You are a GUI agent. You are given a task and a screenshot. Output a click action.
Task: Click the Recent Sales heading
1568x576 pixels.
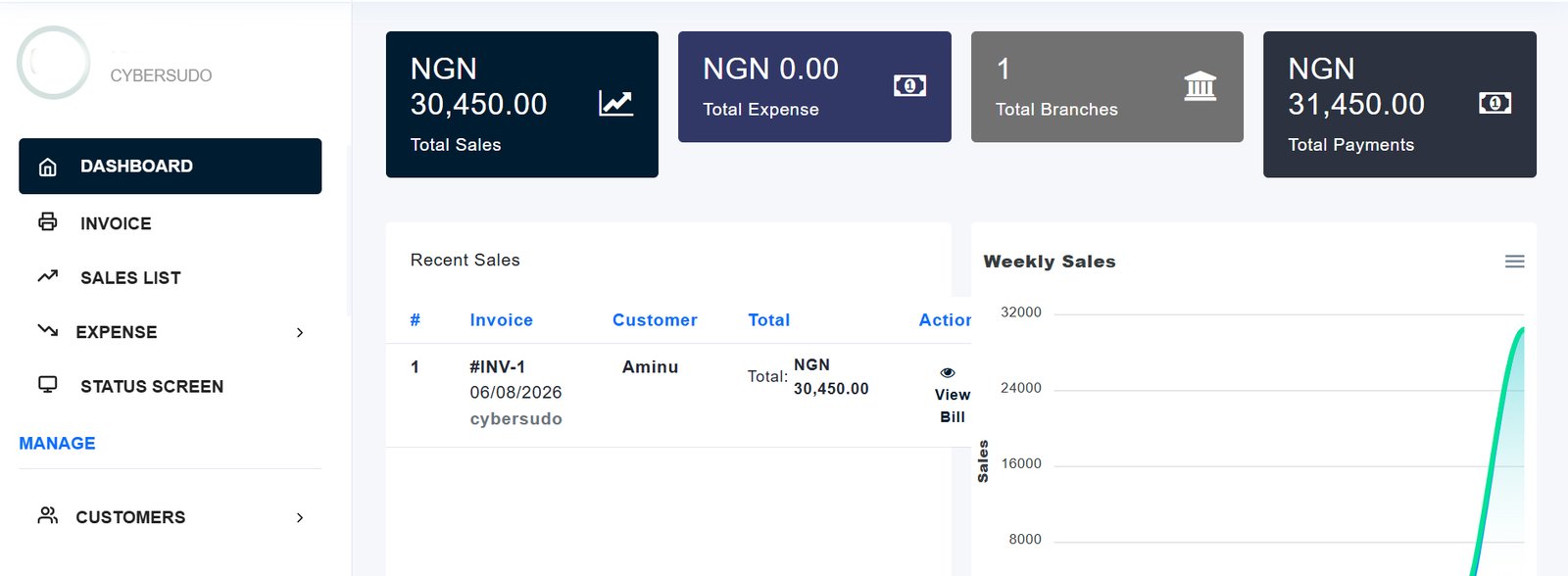pos(465,260)
